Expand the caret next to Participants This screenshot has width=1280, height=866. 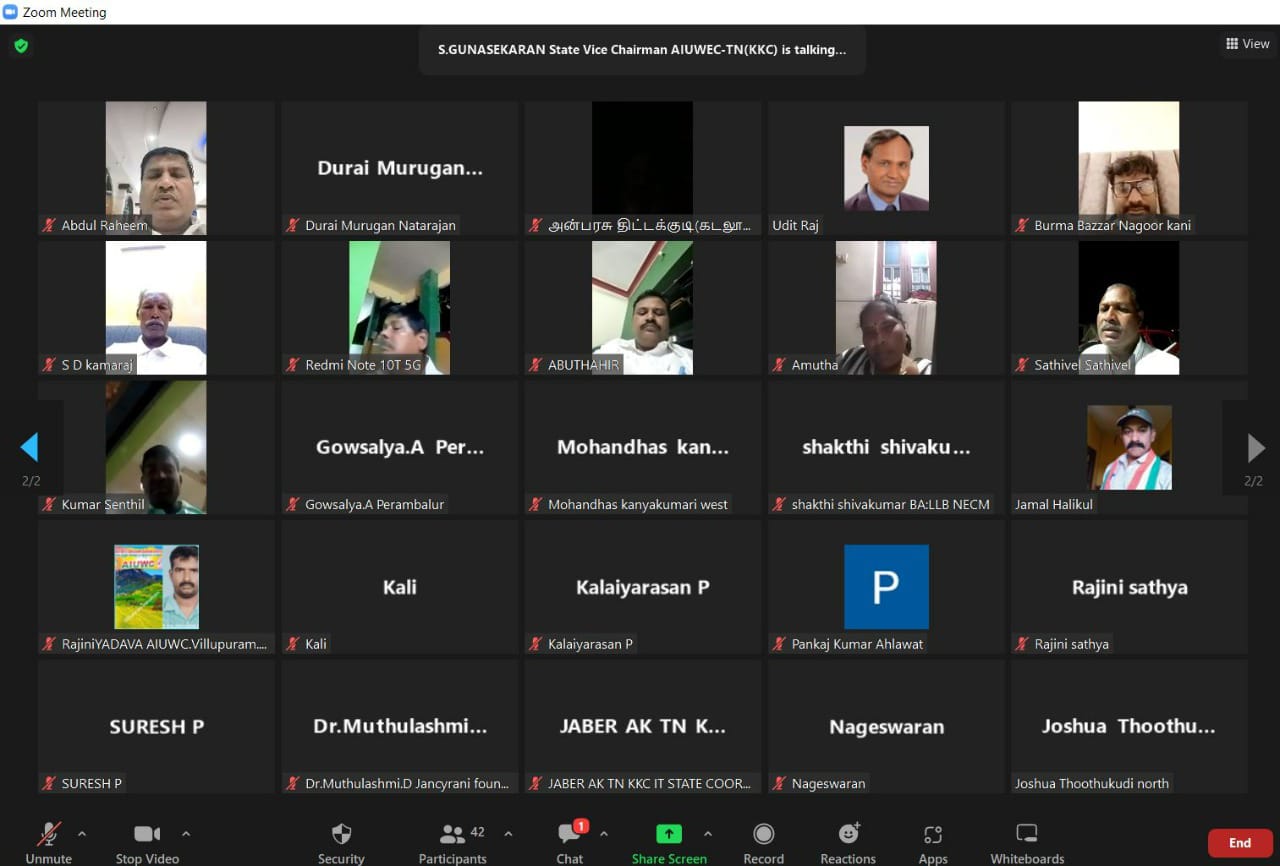(x=508, y=834)
